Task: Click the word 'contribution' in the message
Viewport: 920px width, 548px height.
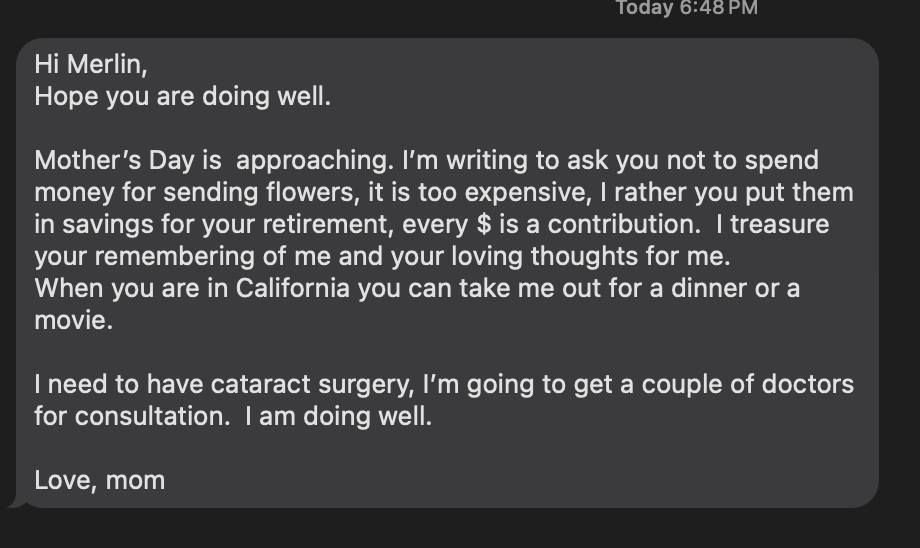Action: [x=624, y=224]
